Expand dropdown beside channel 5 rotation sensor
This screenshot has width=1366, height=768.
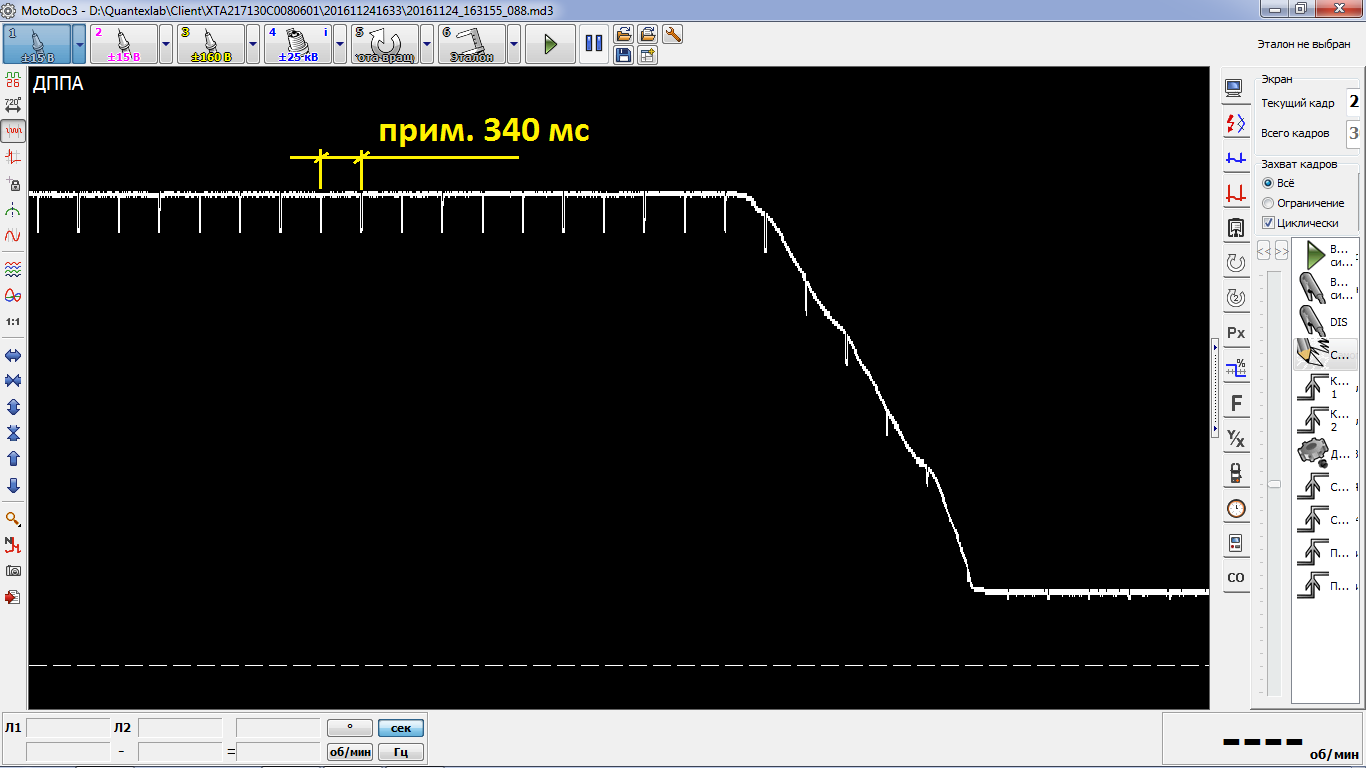(427, 44)
